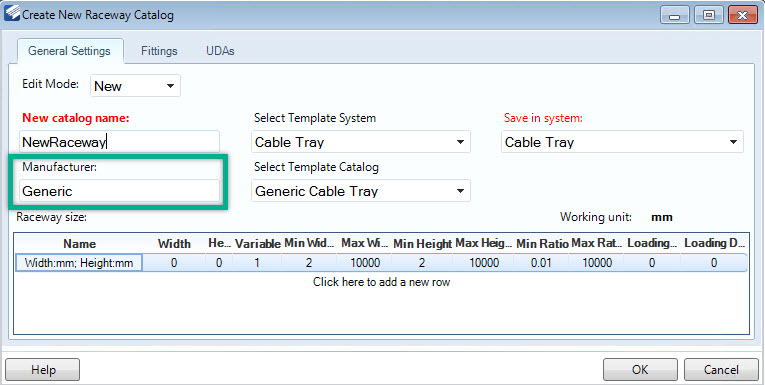
Task: Expand the Save in system dropdown
Action: click(622, 142)
